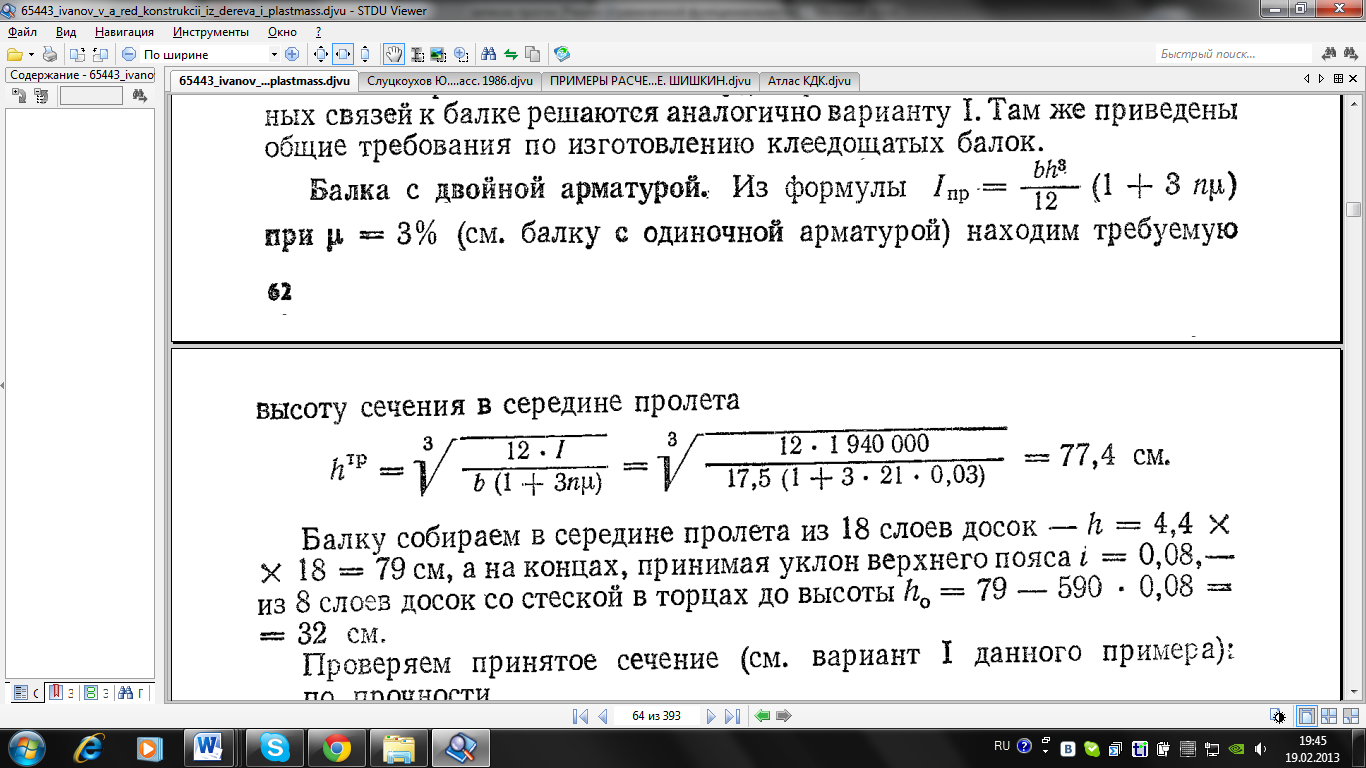The height and width of the screenshot is (768, 1366).
Task: Zoom out using the minus icon
Action: click(x=129, y=54)
